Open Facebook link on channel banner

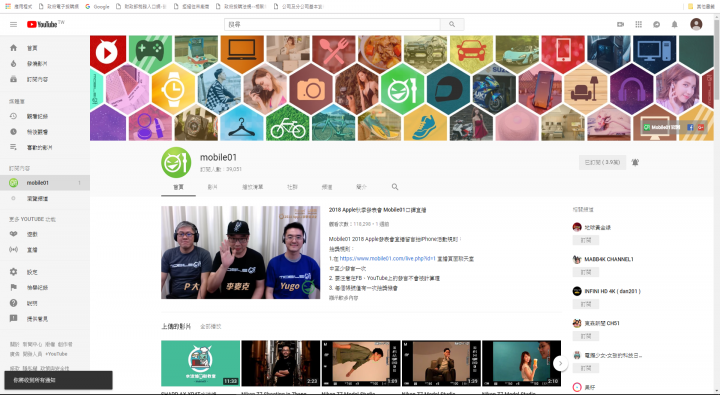pyautogui.click(x=690, y=127)
